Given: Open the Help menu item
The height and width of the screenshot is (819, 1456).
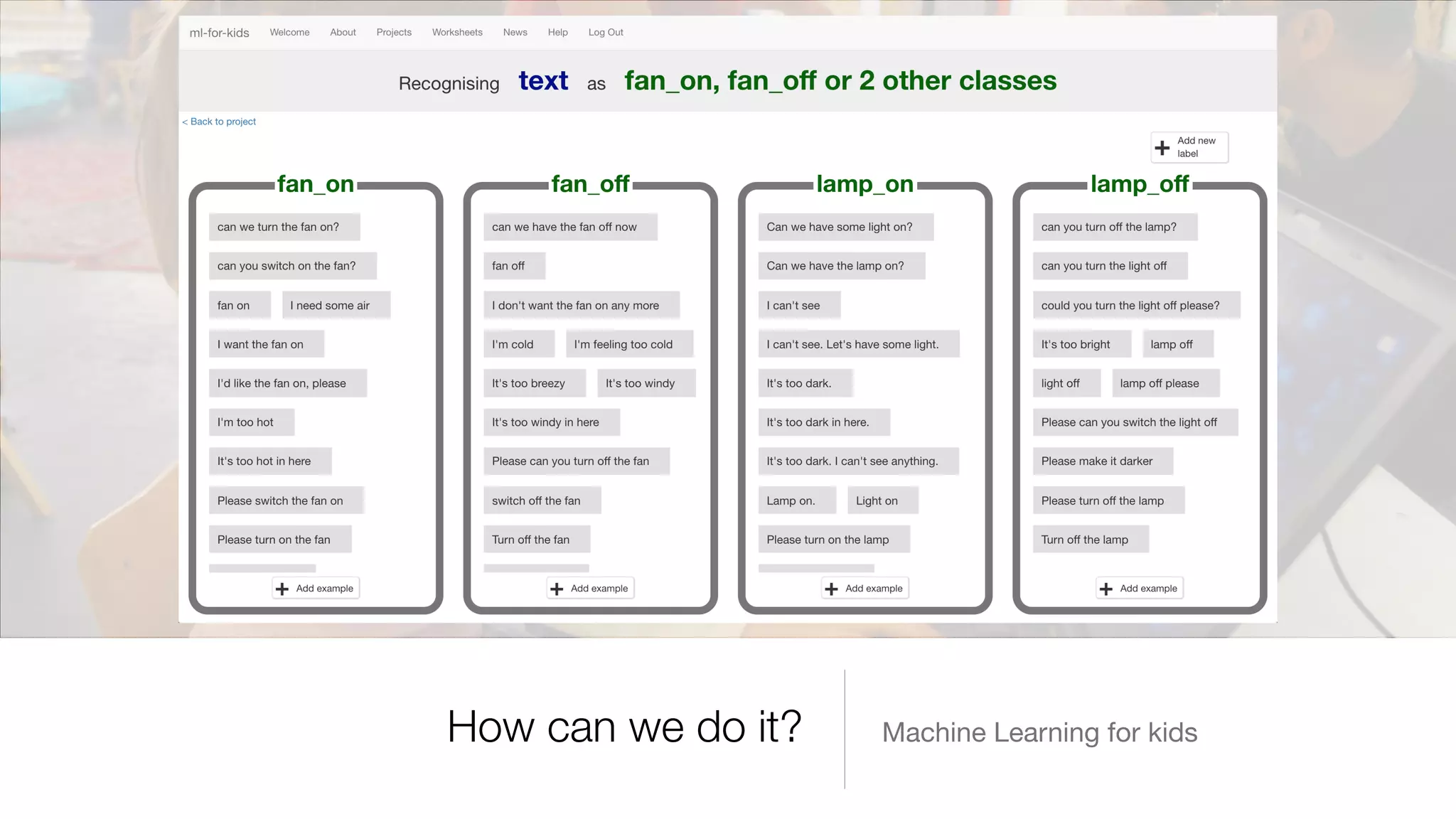Looking at the screenshot, I should click(x=558, y=33).
